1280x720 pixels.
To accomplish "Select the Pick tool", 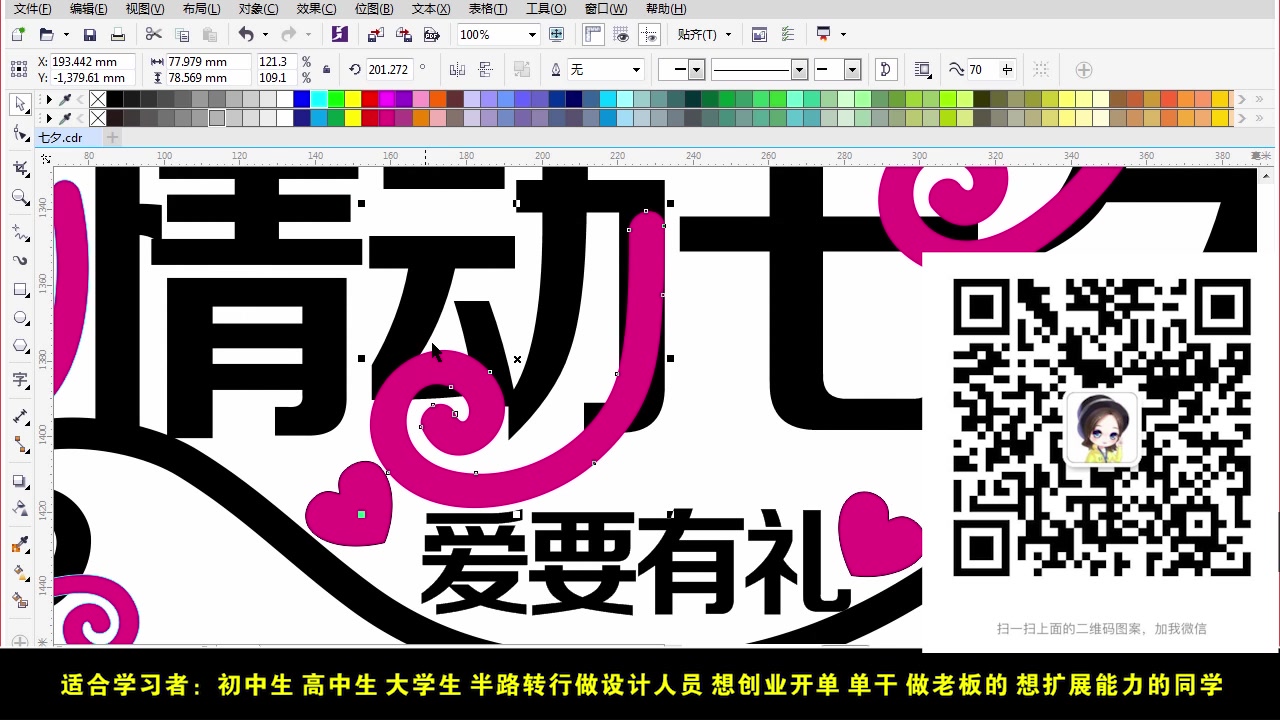I will [18, 105].
